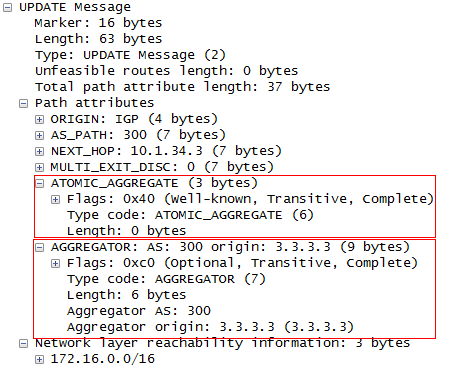Collapse the AGGREGATOR AS 300 attribute
The height and width of the screenshot is (367, 465).
[x=39, y=248]
